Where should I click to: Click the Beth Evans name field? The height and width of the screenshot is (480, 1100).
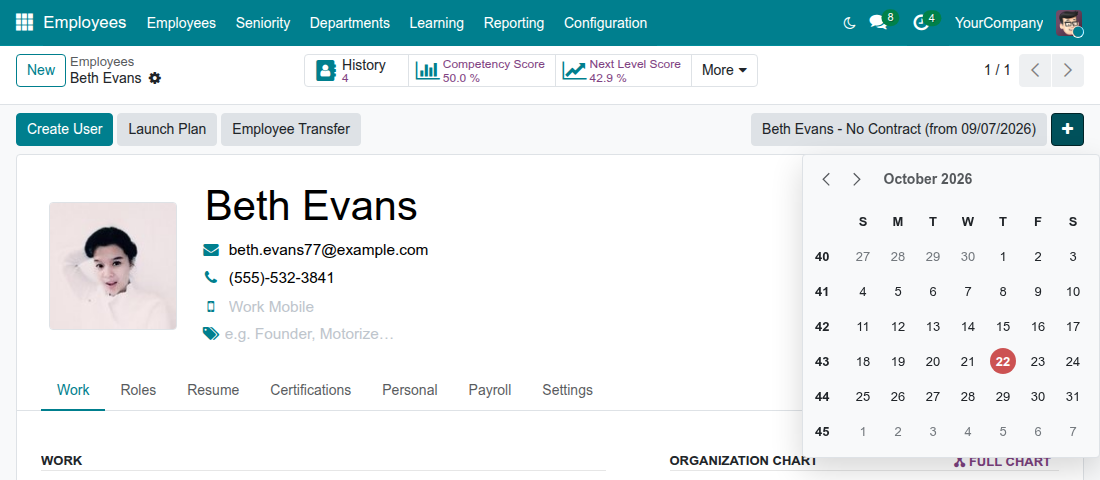tap(311, 206)
